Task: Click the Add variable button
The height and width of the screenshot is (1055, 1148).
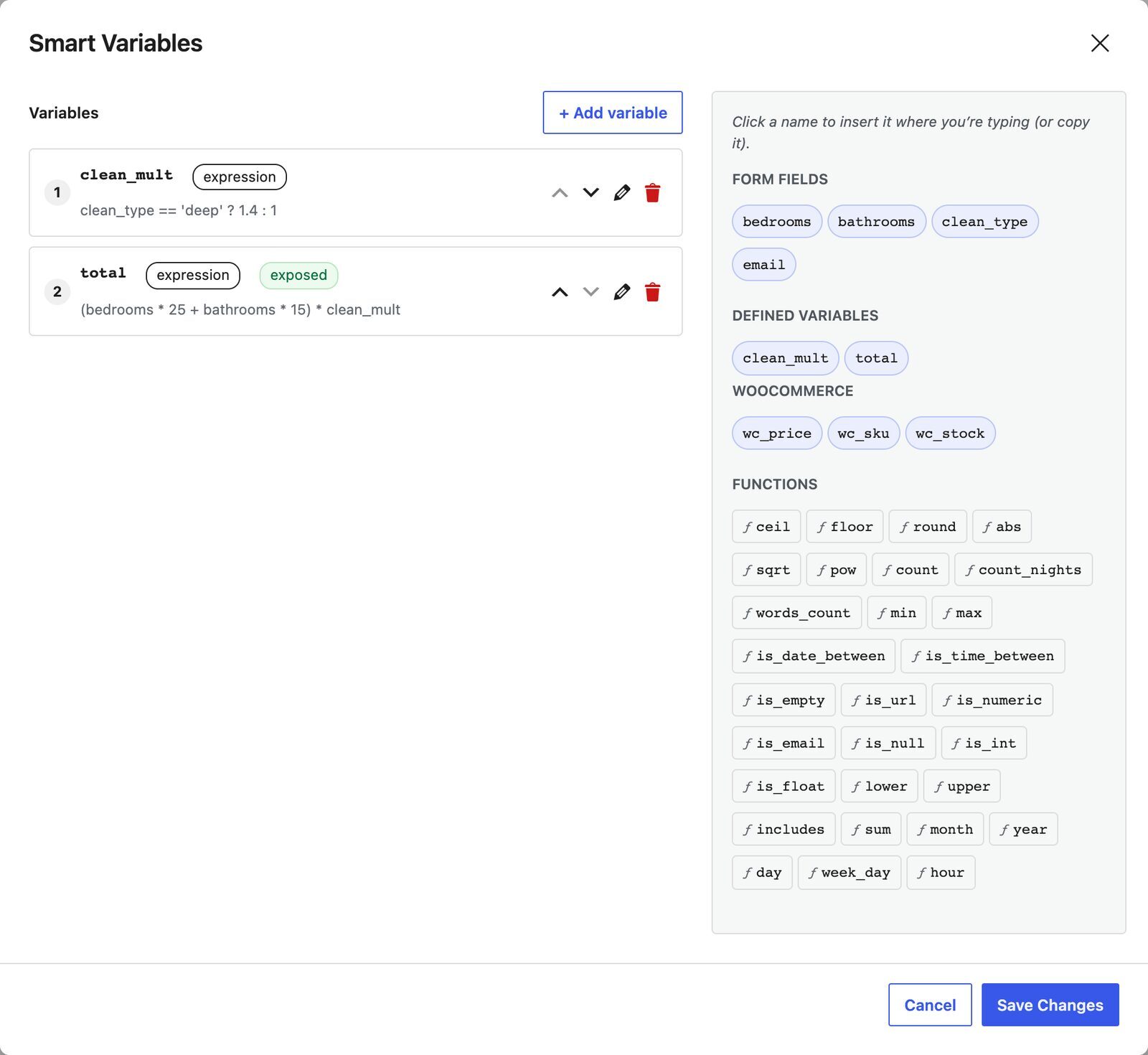Action: (x=613, y=113)
